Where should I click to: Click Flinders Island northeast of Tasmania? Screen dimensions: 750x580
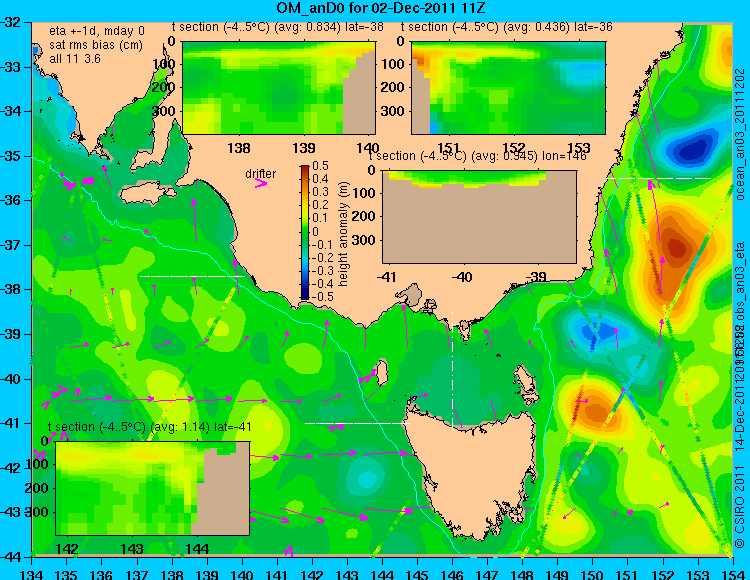[x=525, y=380]
